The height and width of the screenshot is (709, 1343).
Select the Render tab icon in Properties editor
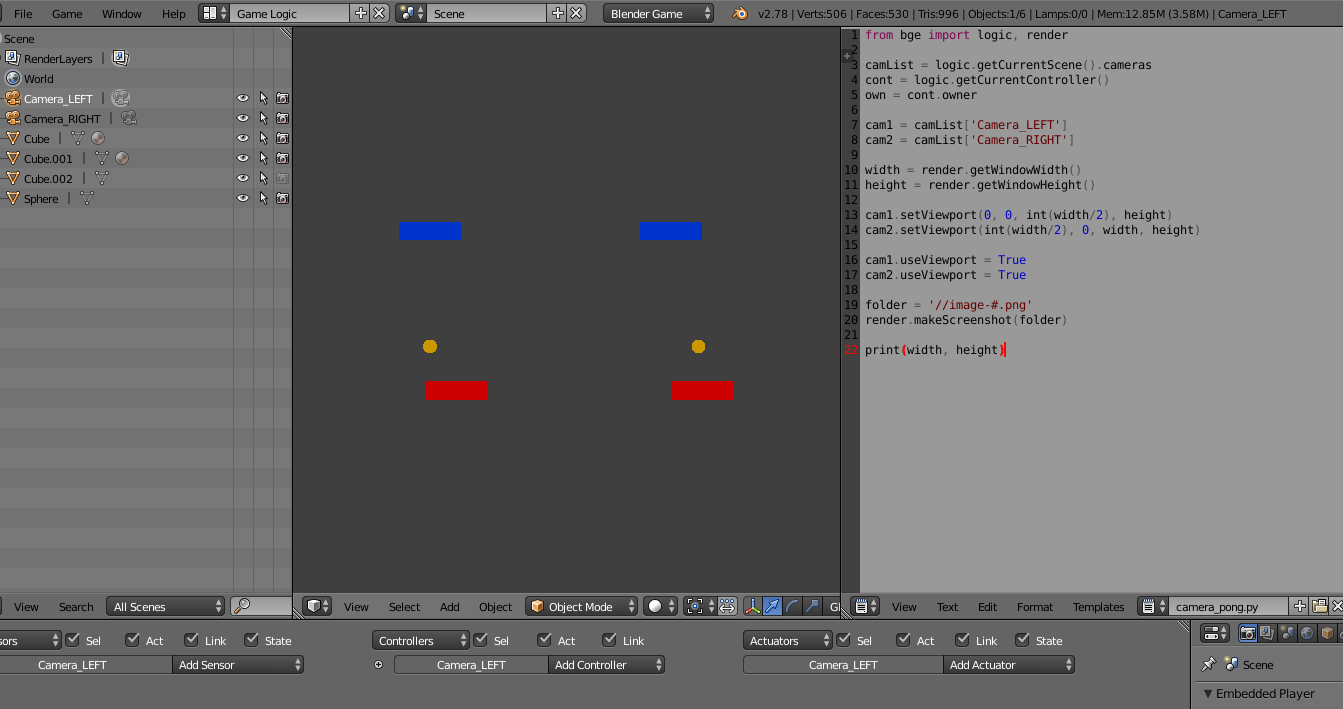tap(1247, 632)
